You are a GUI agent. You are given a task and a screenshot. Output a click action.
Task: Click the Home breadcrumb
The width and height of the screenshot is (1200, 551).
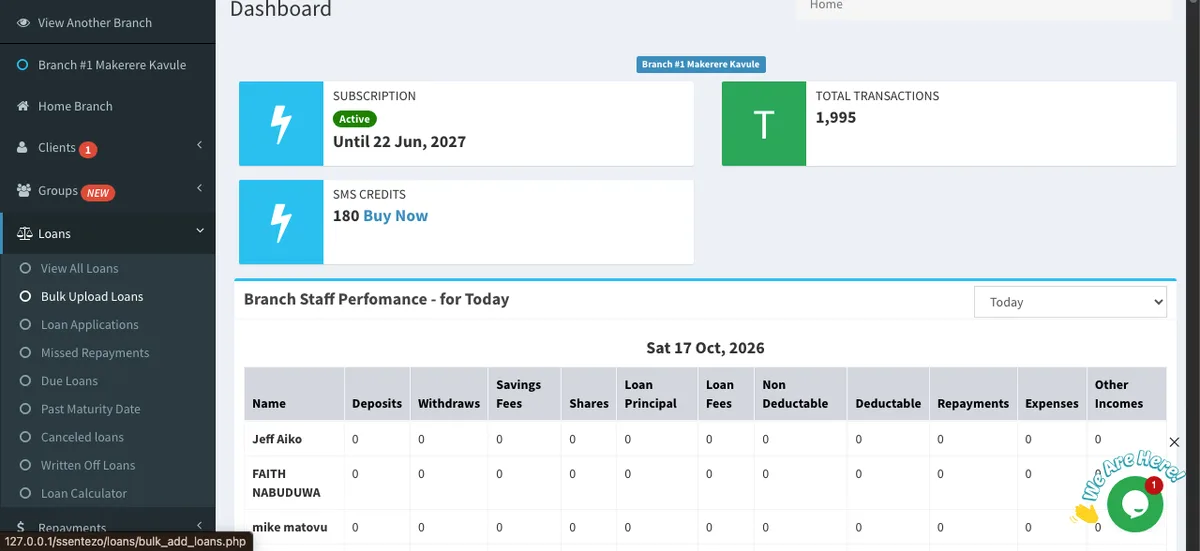pos(826,5)
